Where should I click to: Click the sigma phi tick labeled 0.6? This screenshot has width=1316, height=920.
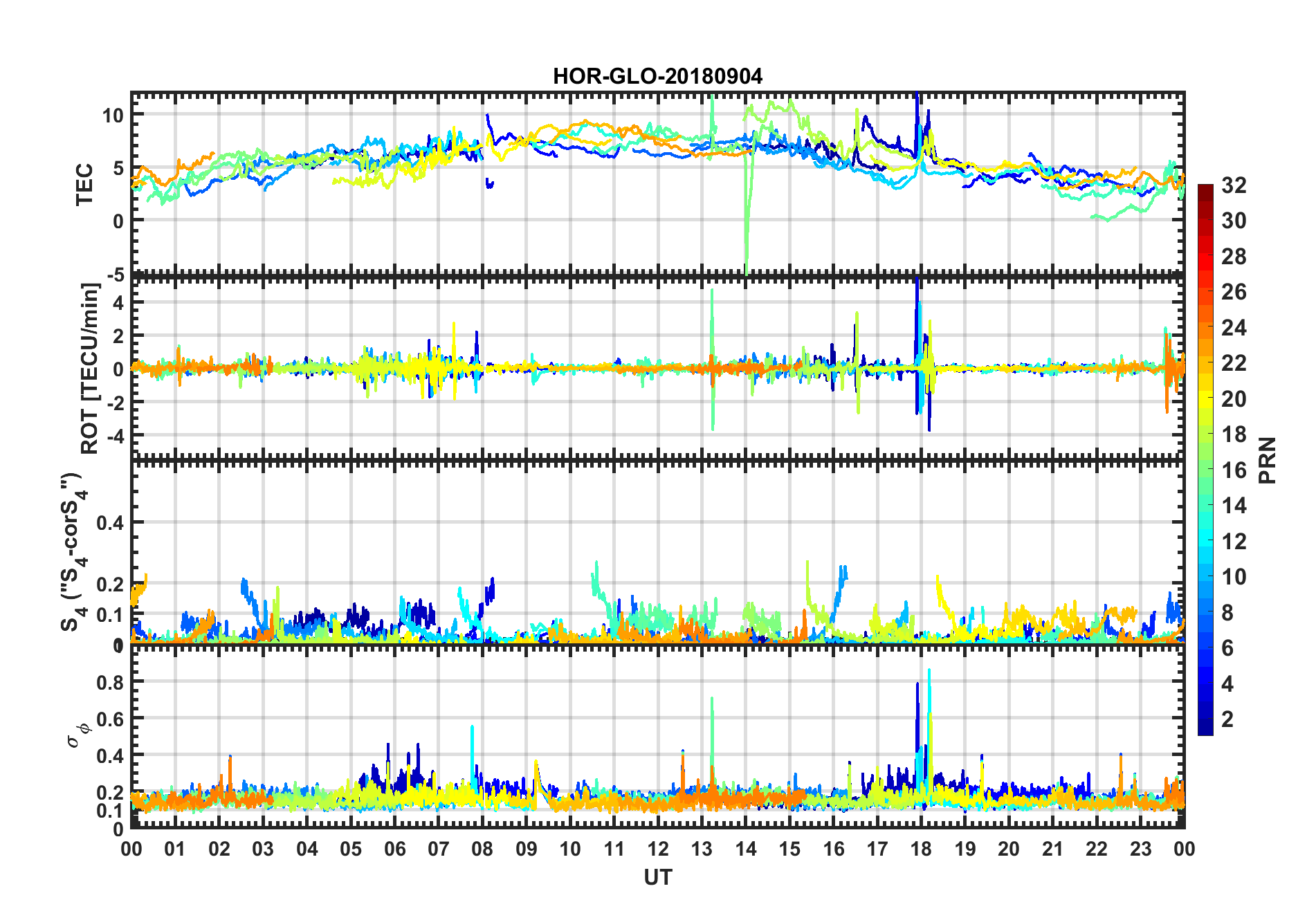pyautogui.click(x=111, y=719)
